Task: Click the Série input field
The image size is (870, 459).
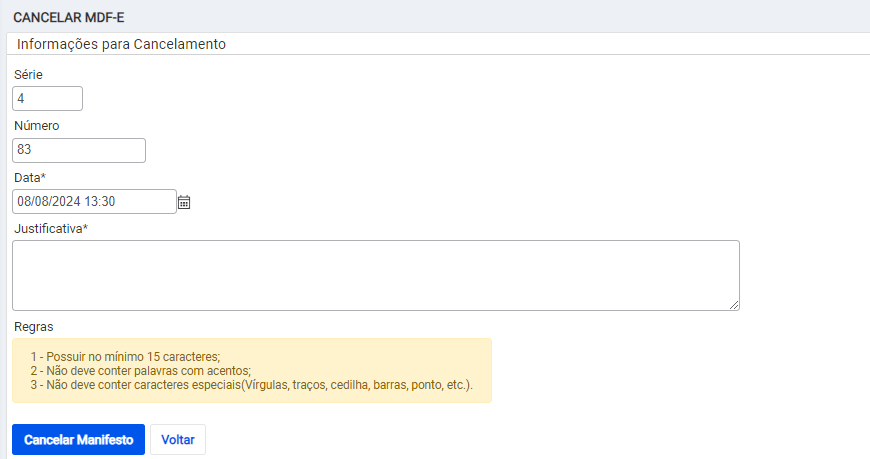Action: 48,98
